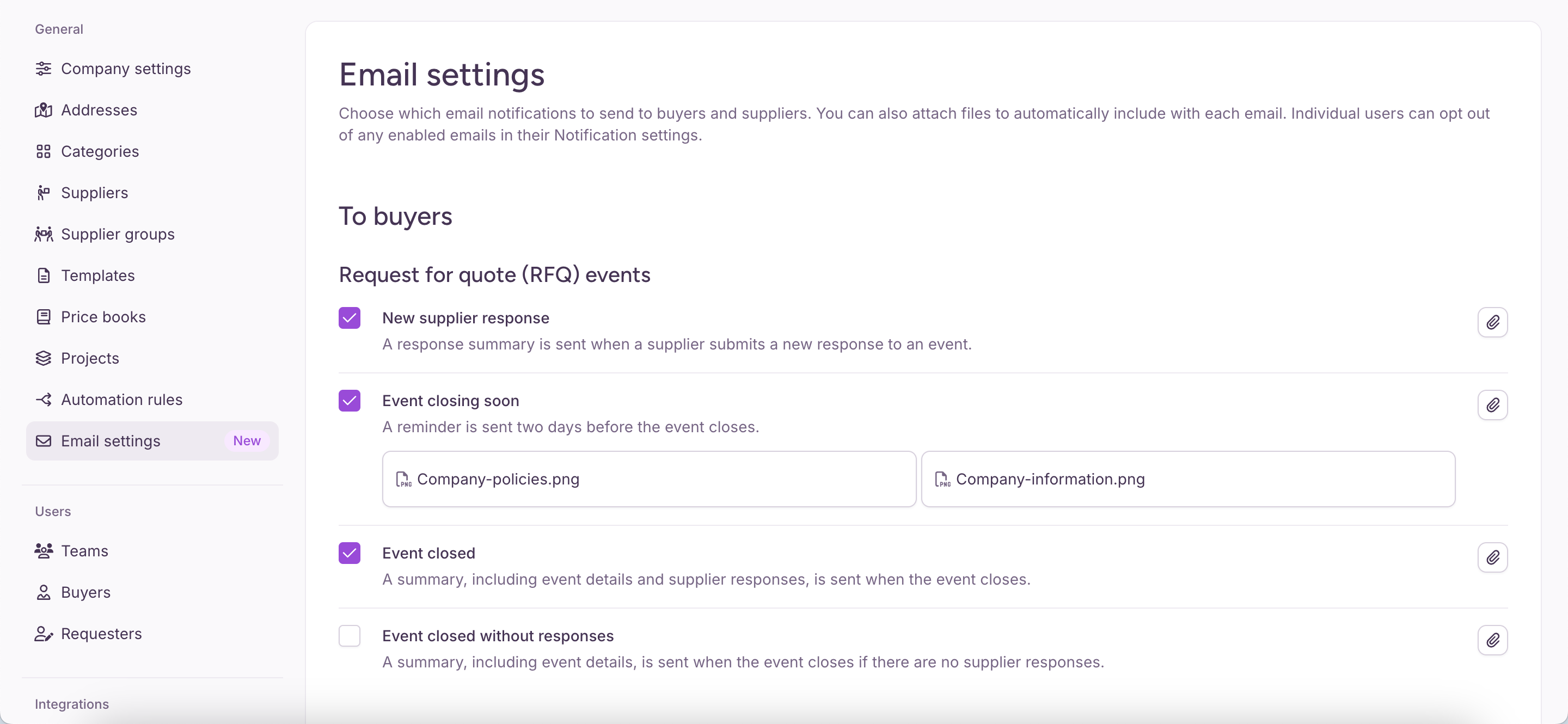Open Price books section

pos(152,317)
